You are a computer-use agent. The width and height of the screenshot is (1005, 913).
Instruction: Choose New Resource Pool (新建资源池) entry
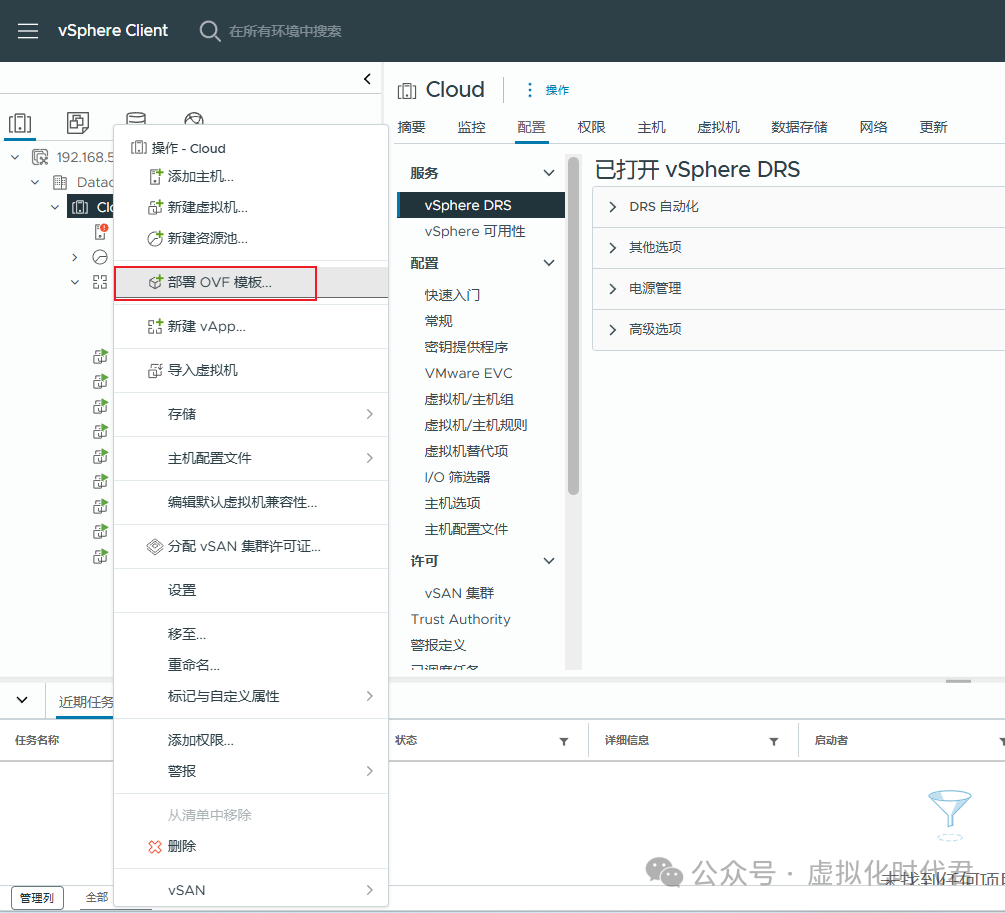pyautogui.click(x=251, y=239)
